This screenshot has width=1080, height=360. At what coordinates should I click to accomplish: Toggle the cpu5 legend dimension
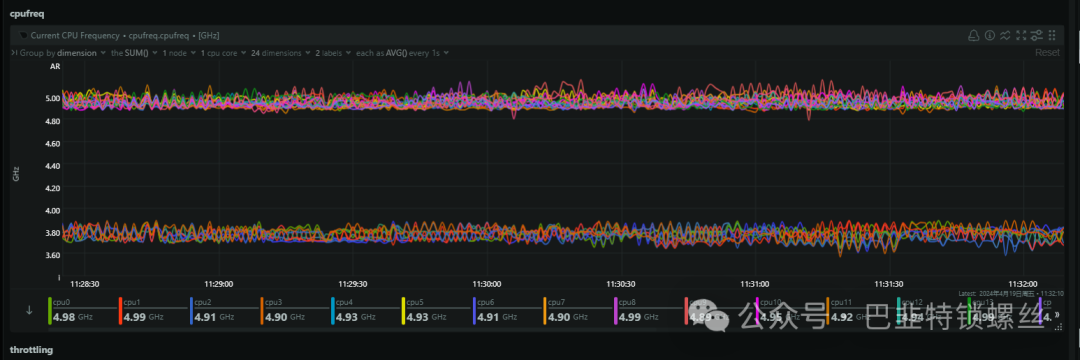[436, 310]
